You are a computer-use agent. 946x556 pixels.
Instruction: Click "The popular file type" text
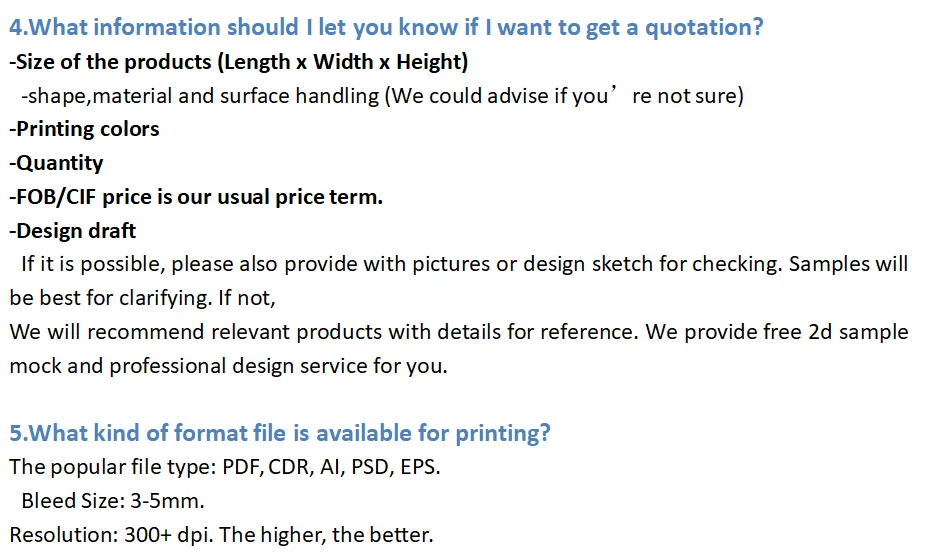click(110, 467)
